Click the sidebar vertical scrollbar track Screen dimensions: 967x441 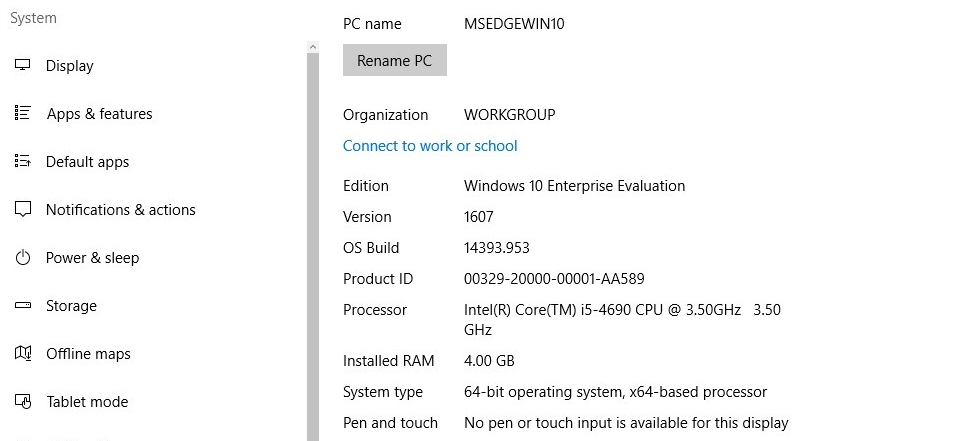pos(313,247)
